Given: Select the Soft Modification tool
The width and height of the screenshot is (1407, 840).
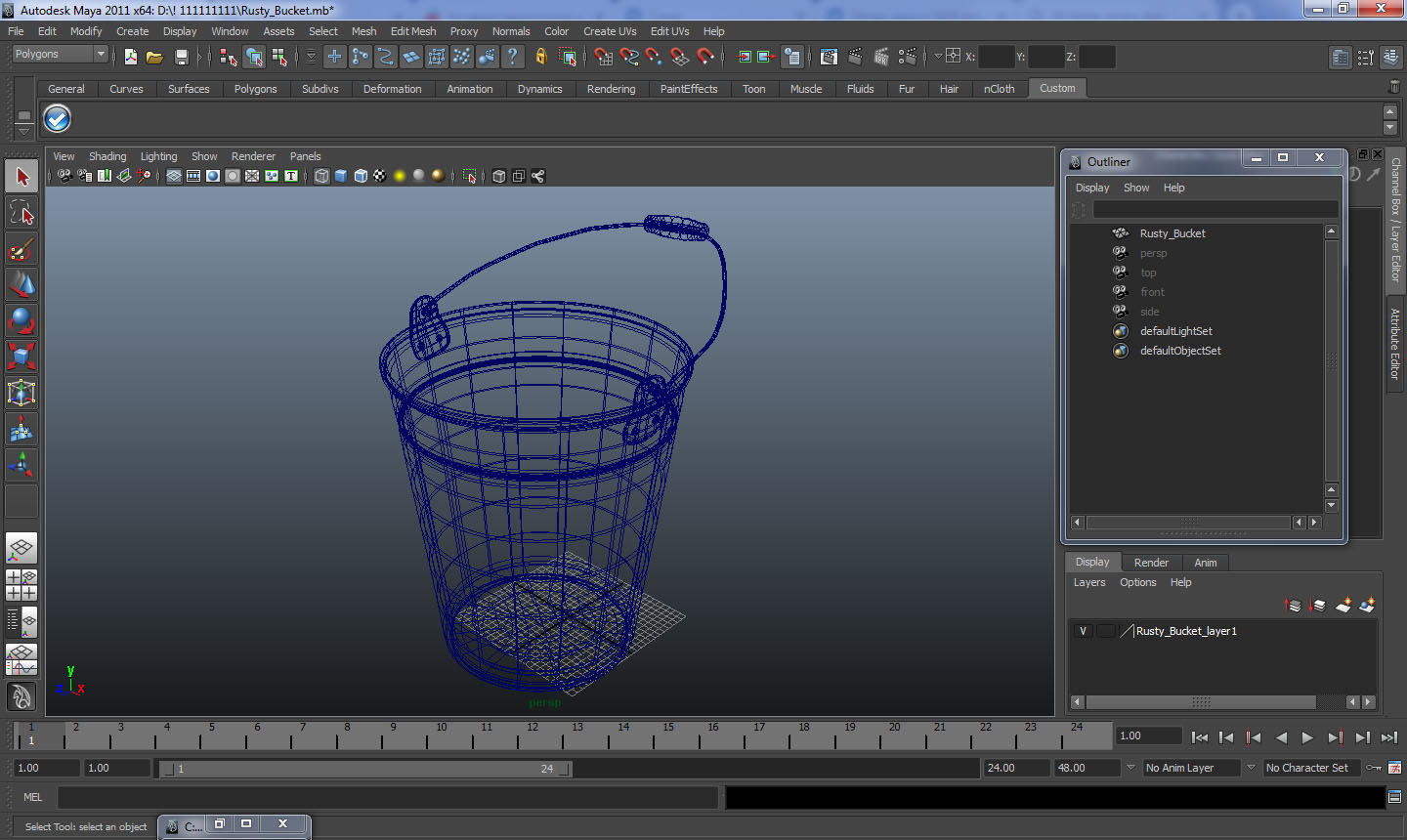Looking at the screenshot, I should [x=21, y=429].
